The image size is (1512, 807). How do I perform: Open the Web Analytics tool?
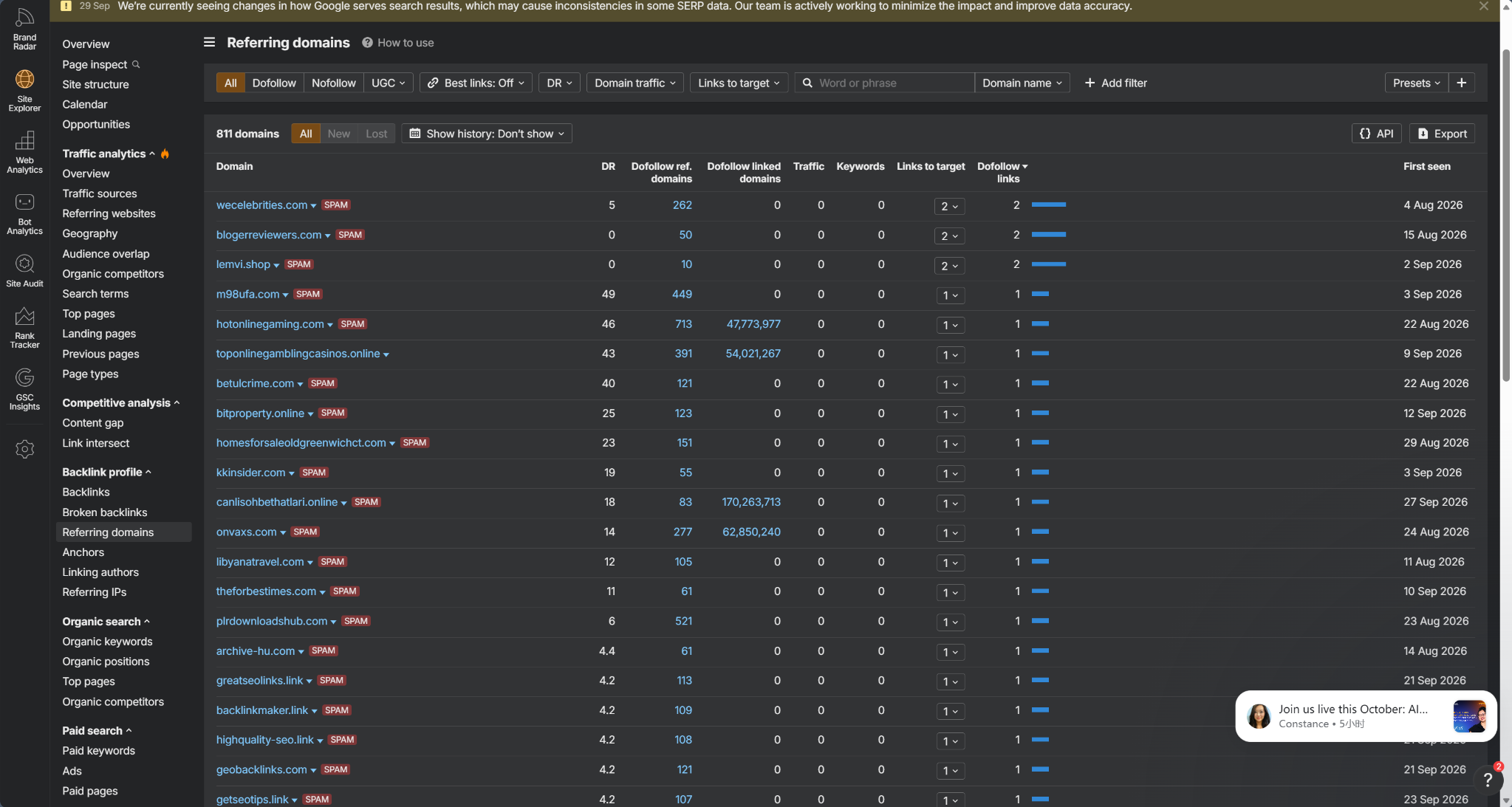tap(24, 153)
